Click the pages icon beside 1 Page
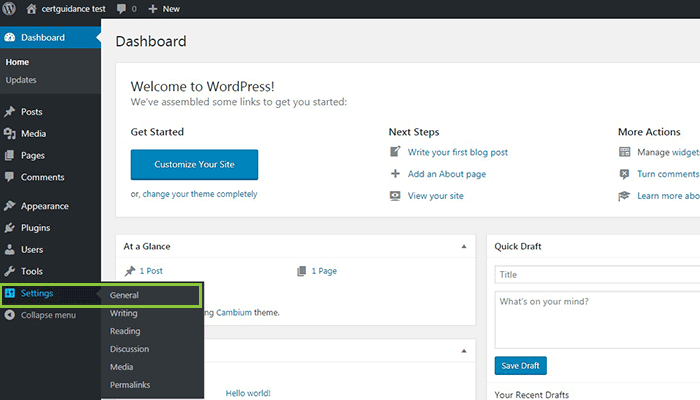The image size is (700, 400). (x=302, y=271)
